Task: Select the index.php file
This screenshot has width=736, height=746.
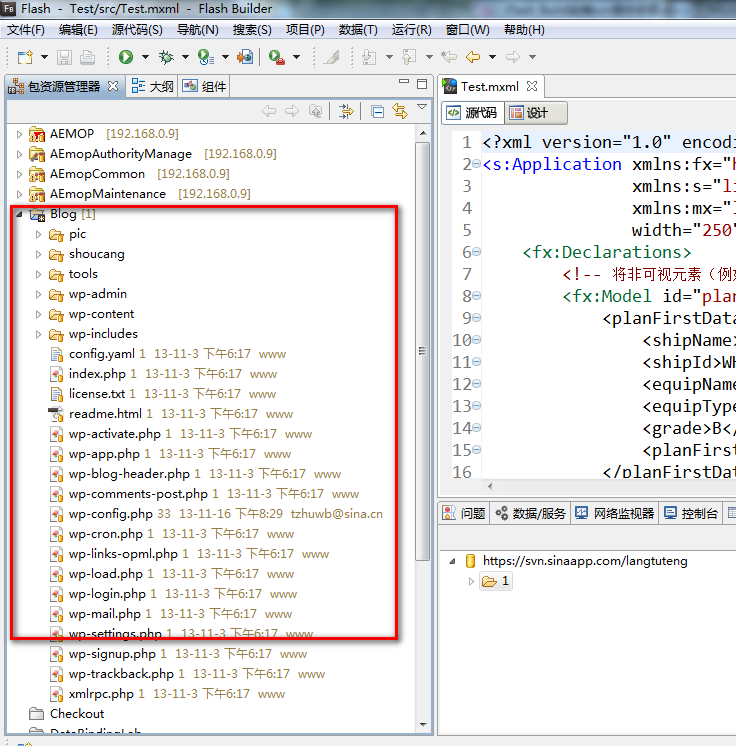Action: pyautogui.click(x=96, y=374)
